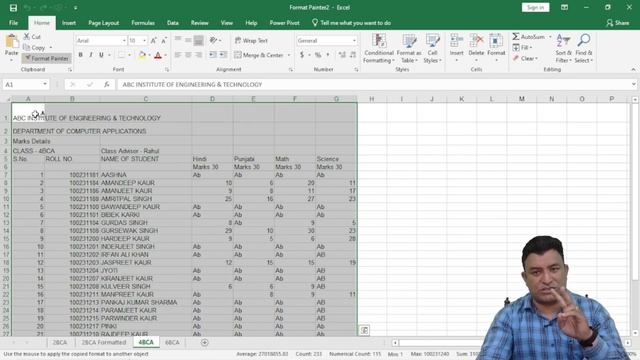The height and width of the screenshot is (360, 640).
Task: Open the 6BCA sheet tab
Action: click(172, 342)
